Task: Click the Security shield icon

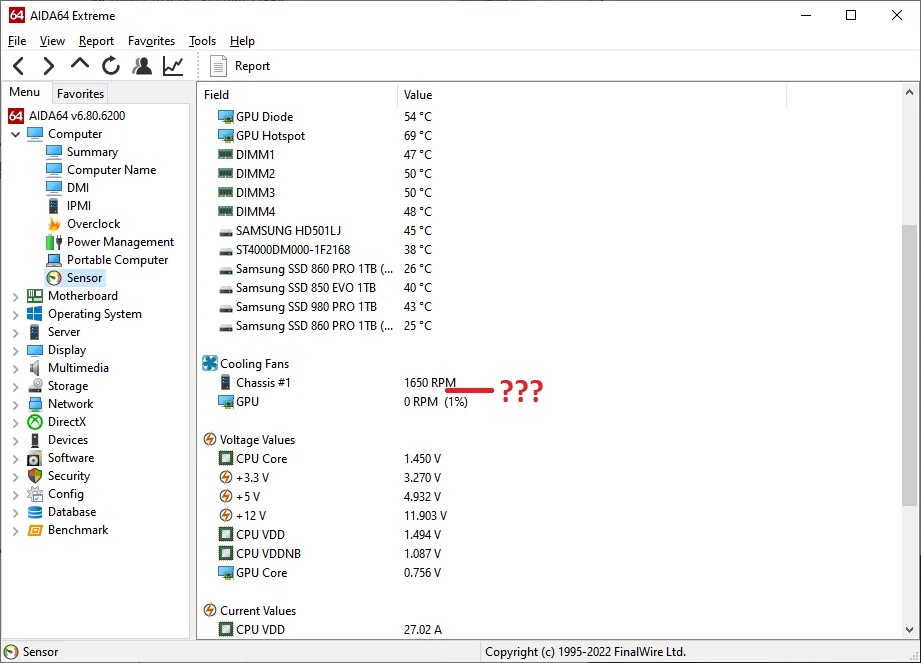Action: (x=35, y=476)
